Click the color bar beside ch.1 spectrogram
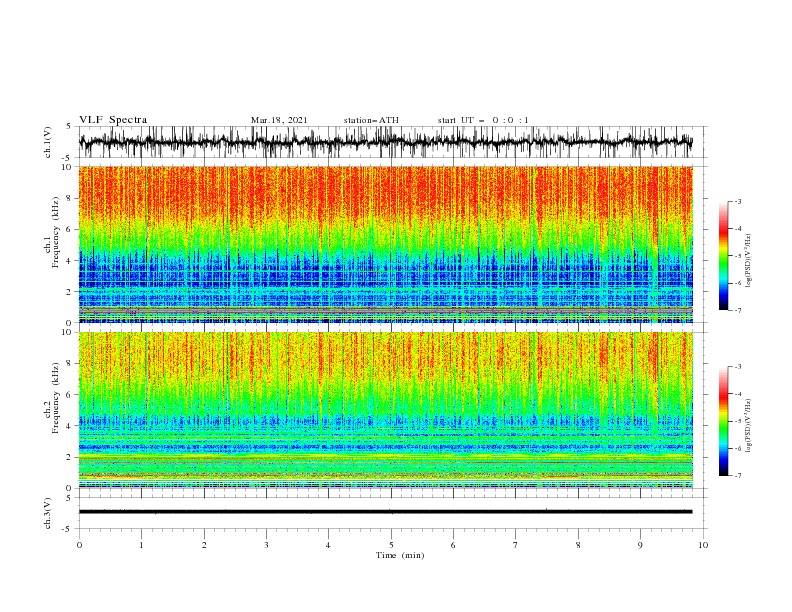The image size is (792, 612). click(x=724, y=255)
